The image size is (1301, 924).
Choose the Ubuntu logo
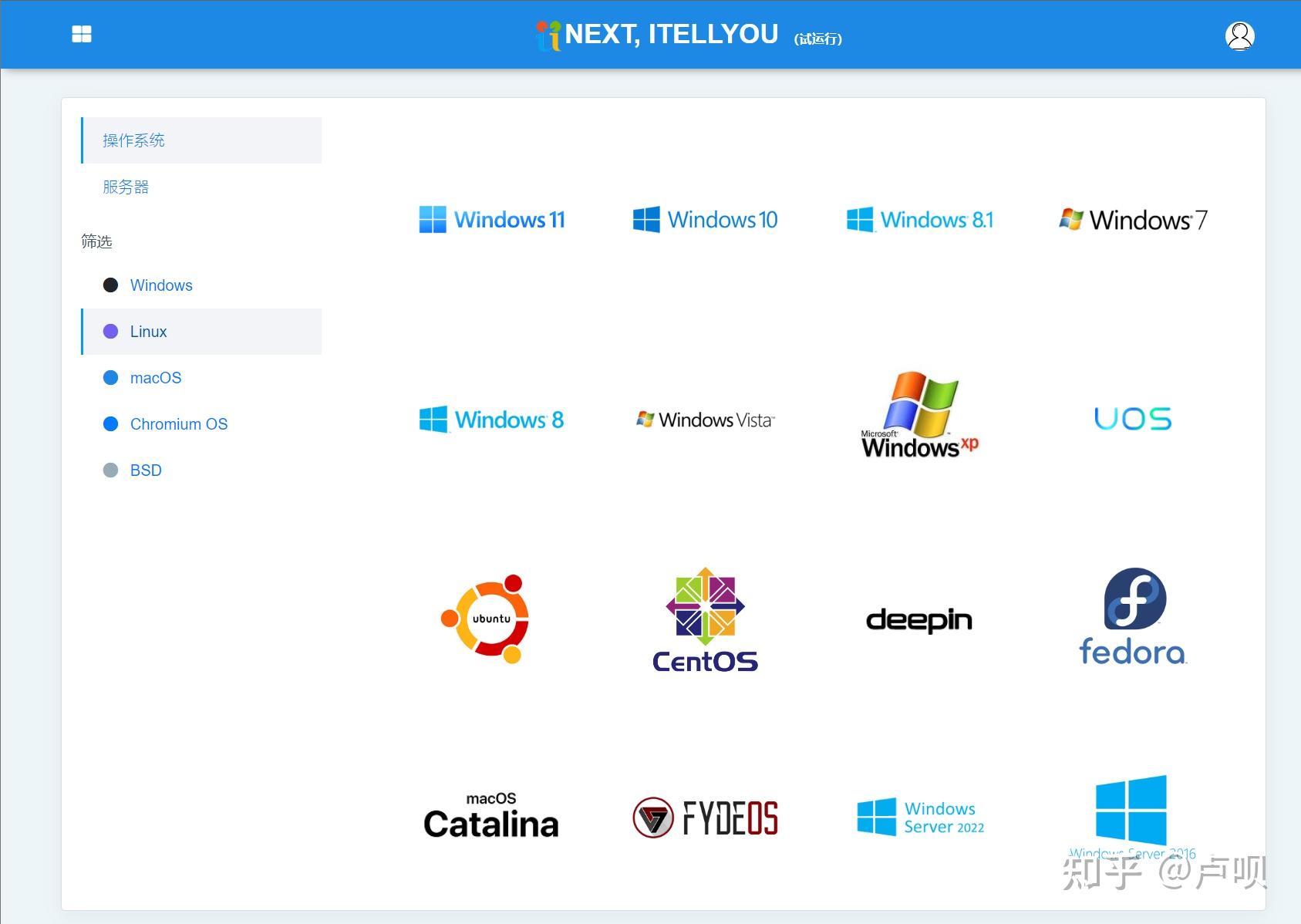point(487,619)
